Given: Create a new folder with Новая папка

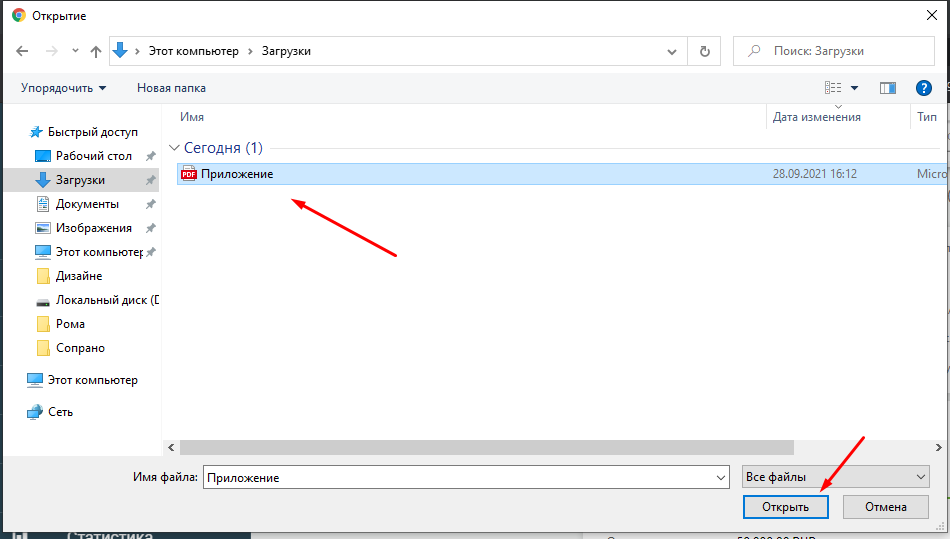Looking at the screenshot, I should coord(171,88).
